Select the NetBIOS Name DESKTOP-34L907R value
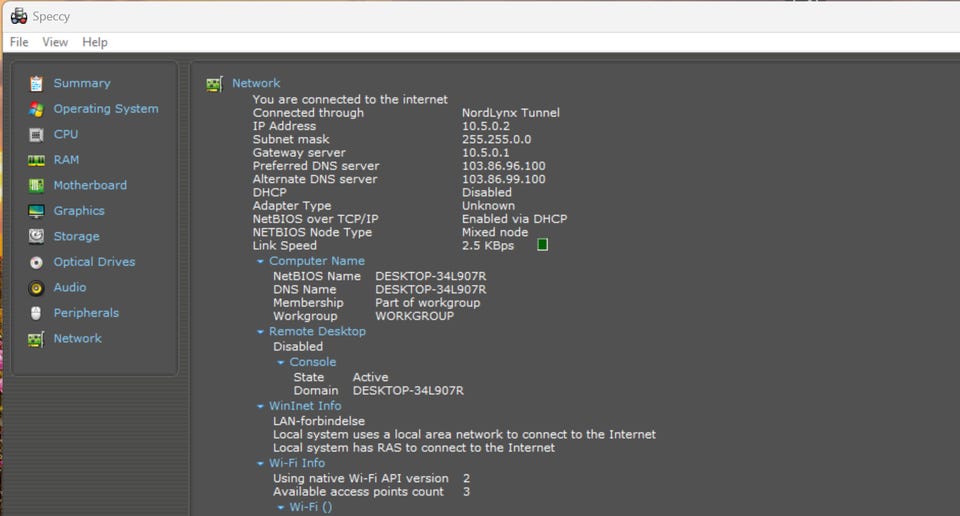 (x=431, y=276)
